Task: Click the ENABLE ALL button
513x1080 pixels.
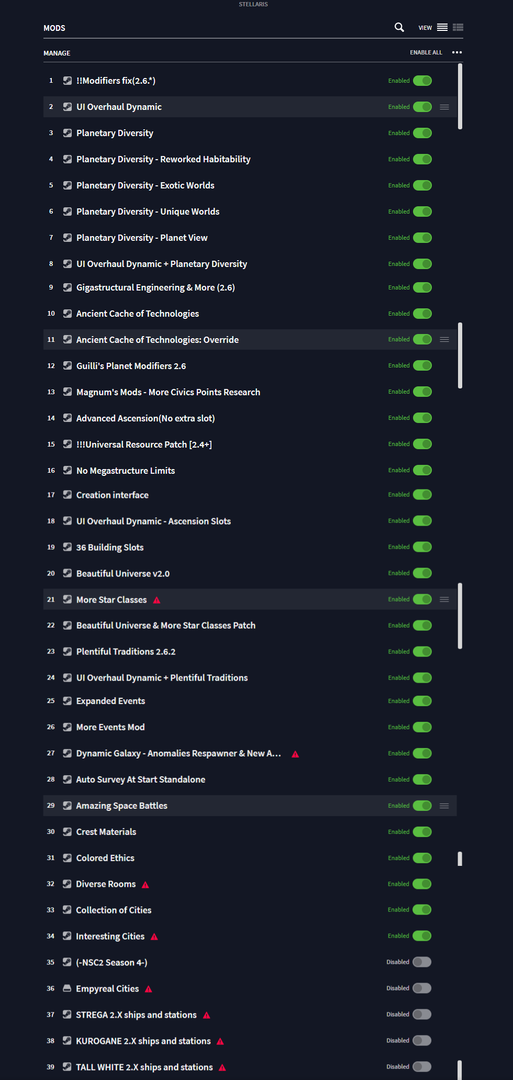Action: point(426,52)
